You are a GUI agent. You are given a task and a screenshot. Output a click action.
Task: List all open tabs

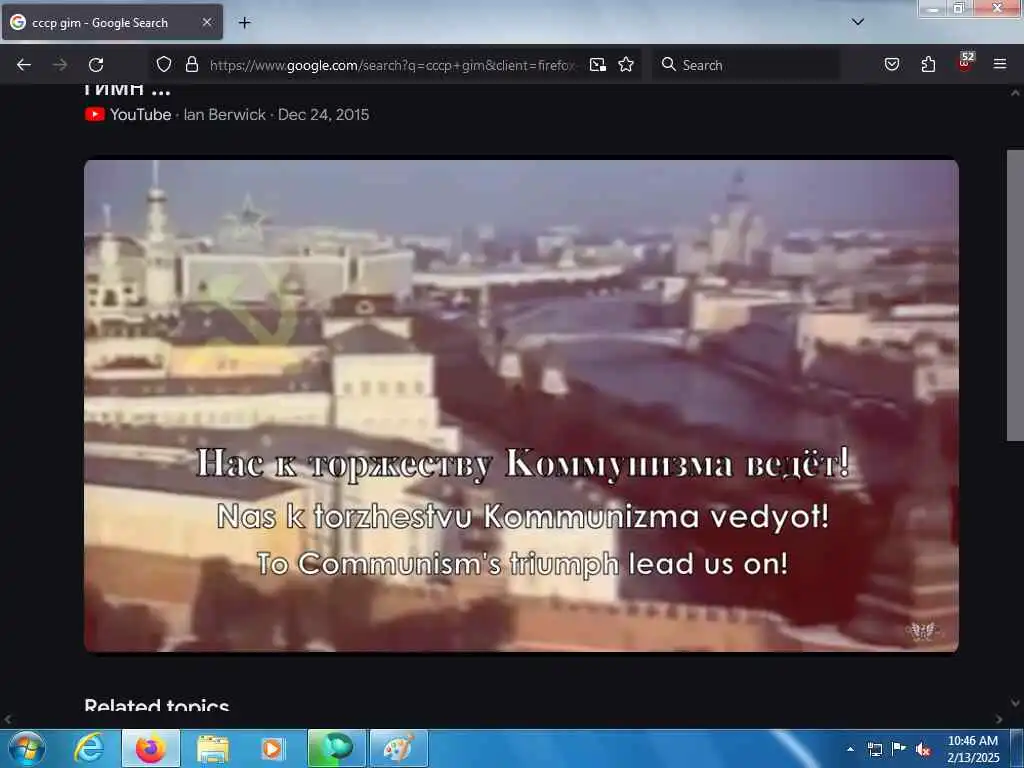tap(857, 22)
